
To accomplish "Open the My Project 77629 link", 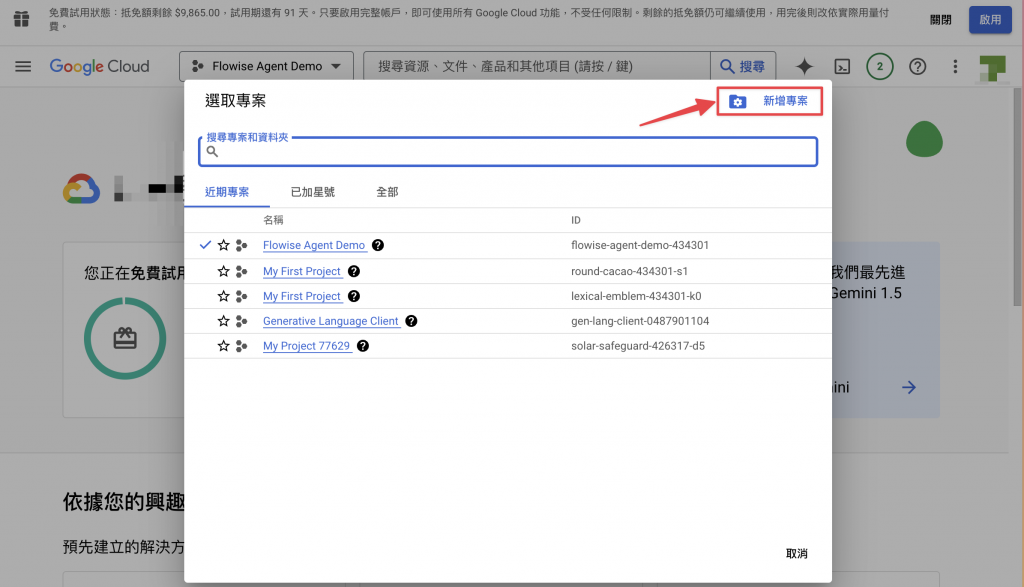I will [x=306, y=345].
